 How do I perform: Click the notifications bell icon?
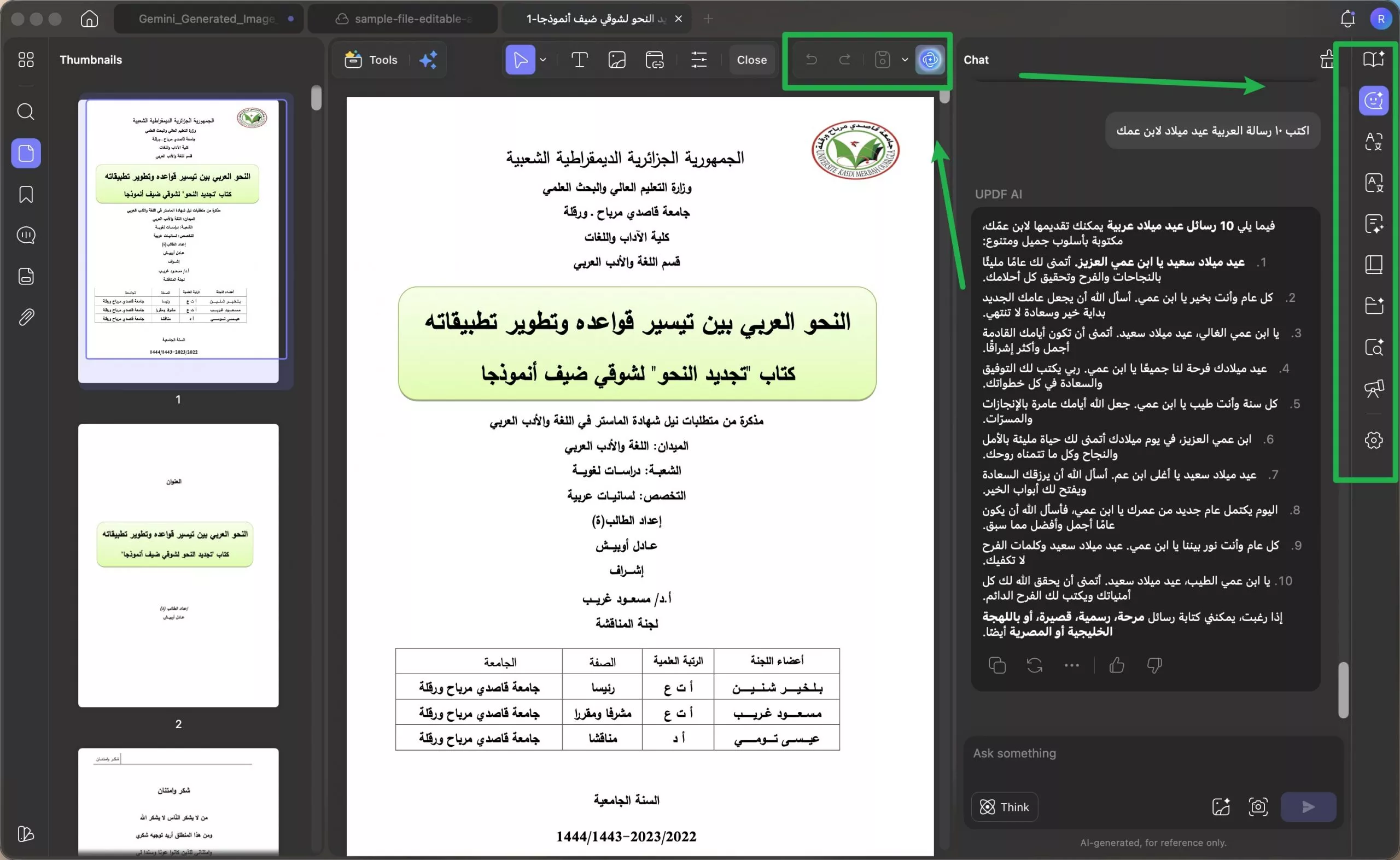(1347, 19)
